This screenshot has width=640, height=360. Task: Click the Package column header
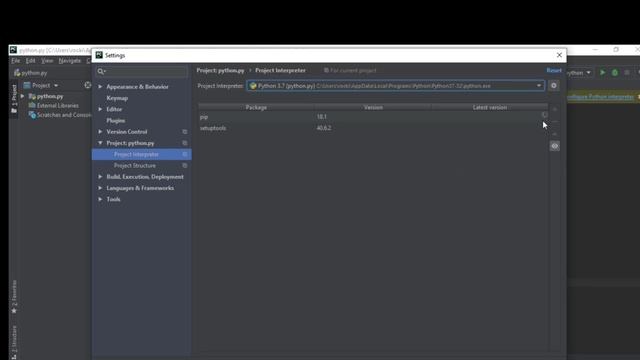tap(256, 107)
